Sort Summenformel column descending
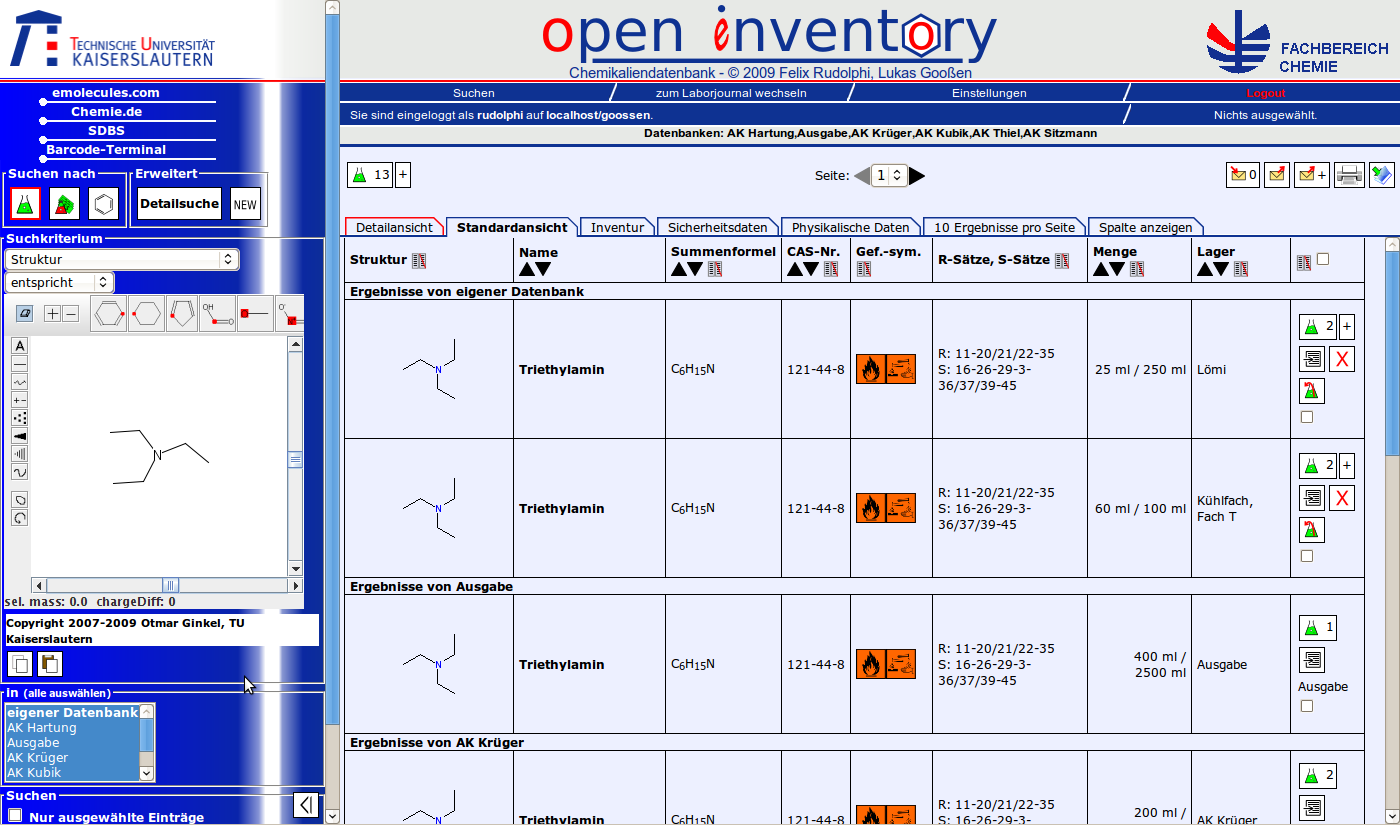Screen dimensions: 1400x826 [696, 269]
